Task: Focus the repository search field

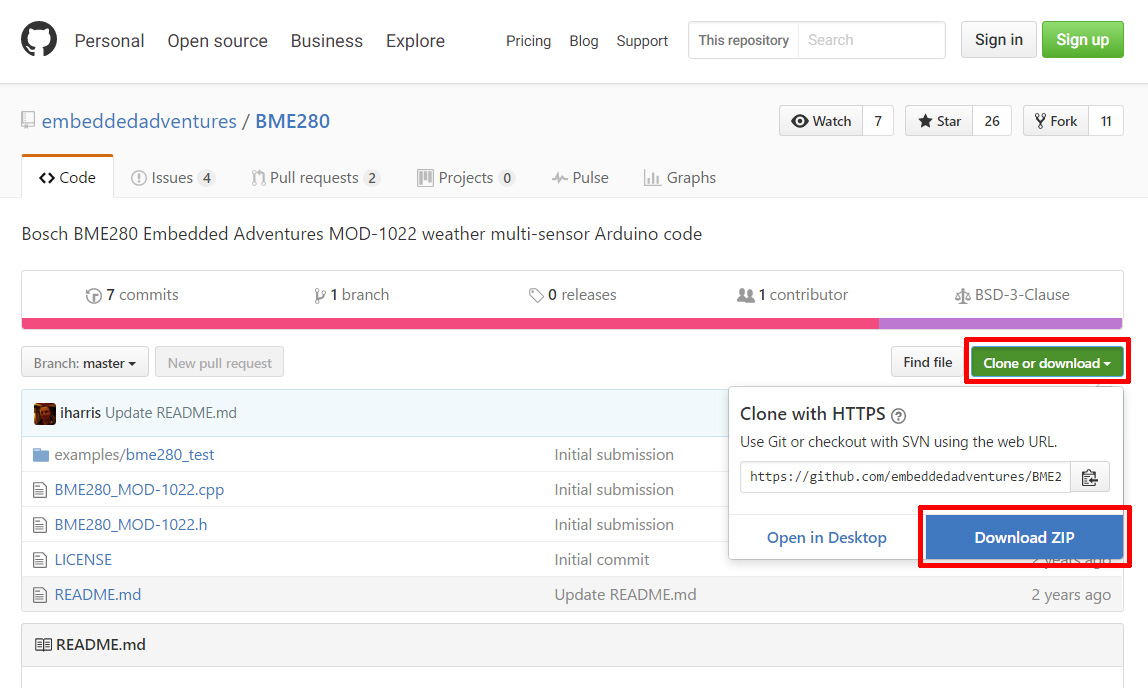Action: [x=871, y=41]
